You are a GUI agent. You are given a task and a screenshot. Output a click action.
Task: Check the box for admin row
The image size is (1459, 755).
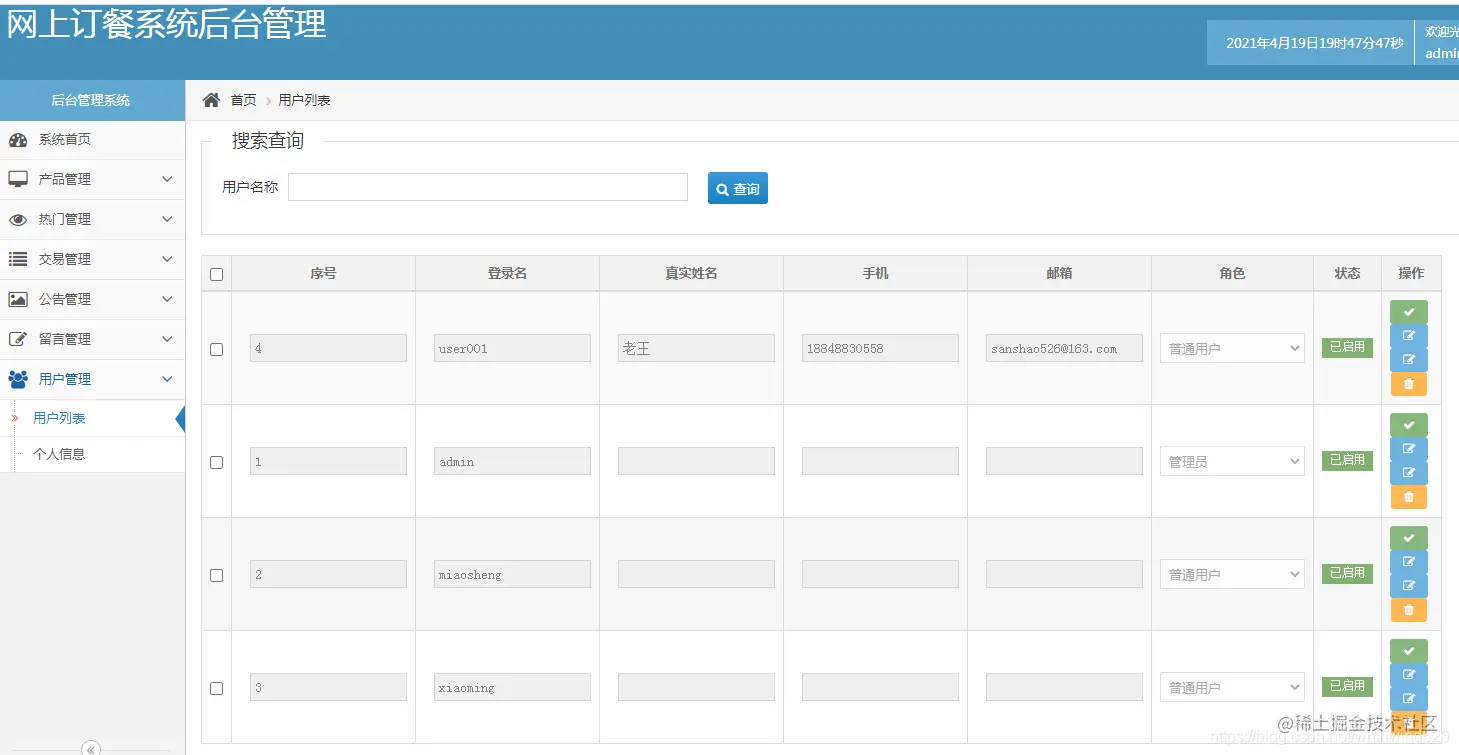(x=217, y=463)
